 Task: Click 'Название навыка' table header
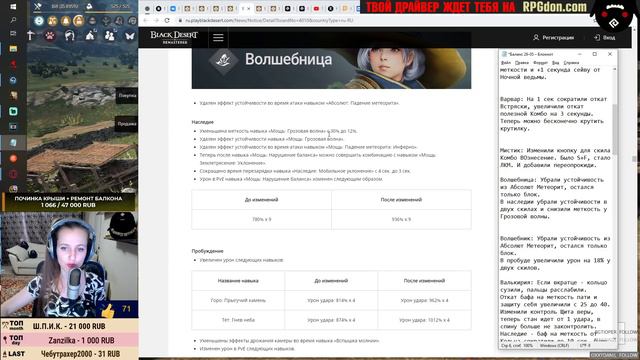click(238, 281)
